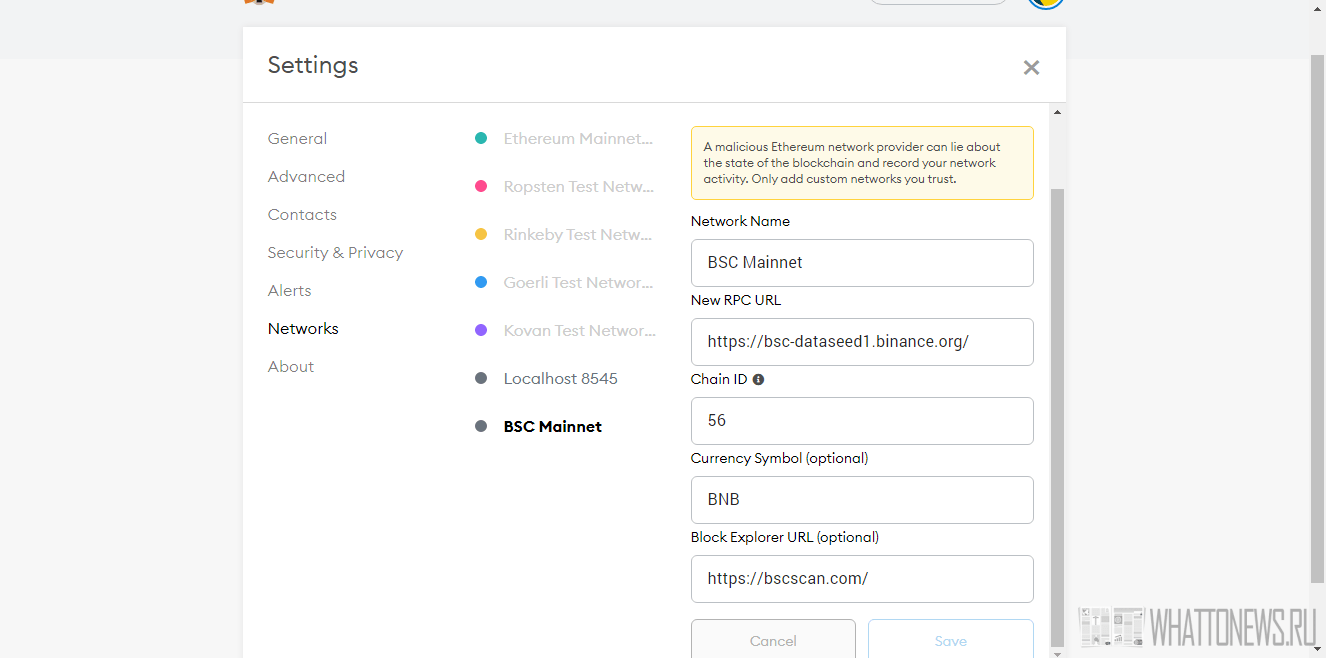Open the About section
Image resolution: width=1326 pixels, height=658 pixels.
(291, 367)
